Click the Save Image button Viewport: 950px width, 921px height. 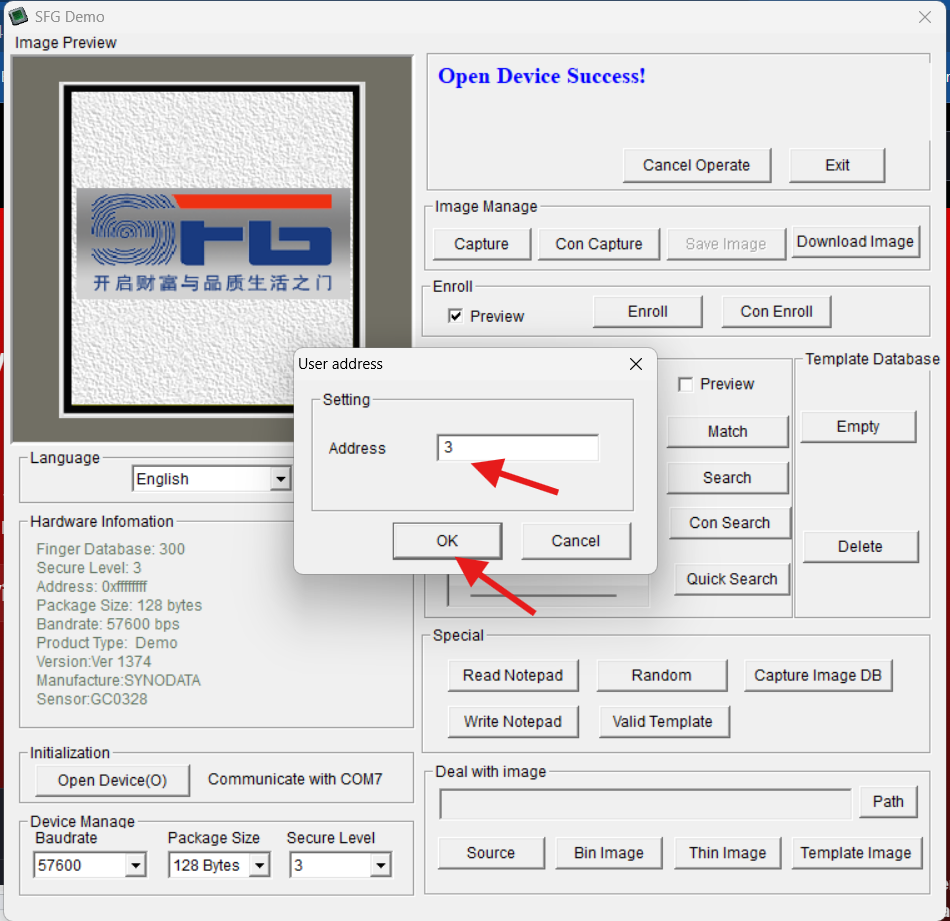click(726, 244)
